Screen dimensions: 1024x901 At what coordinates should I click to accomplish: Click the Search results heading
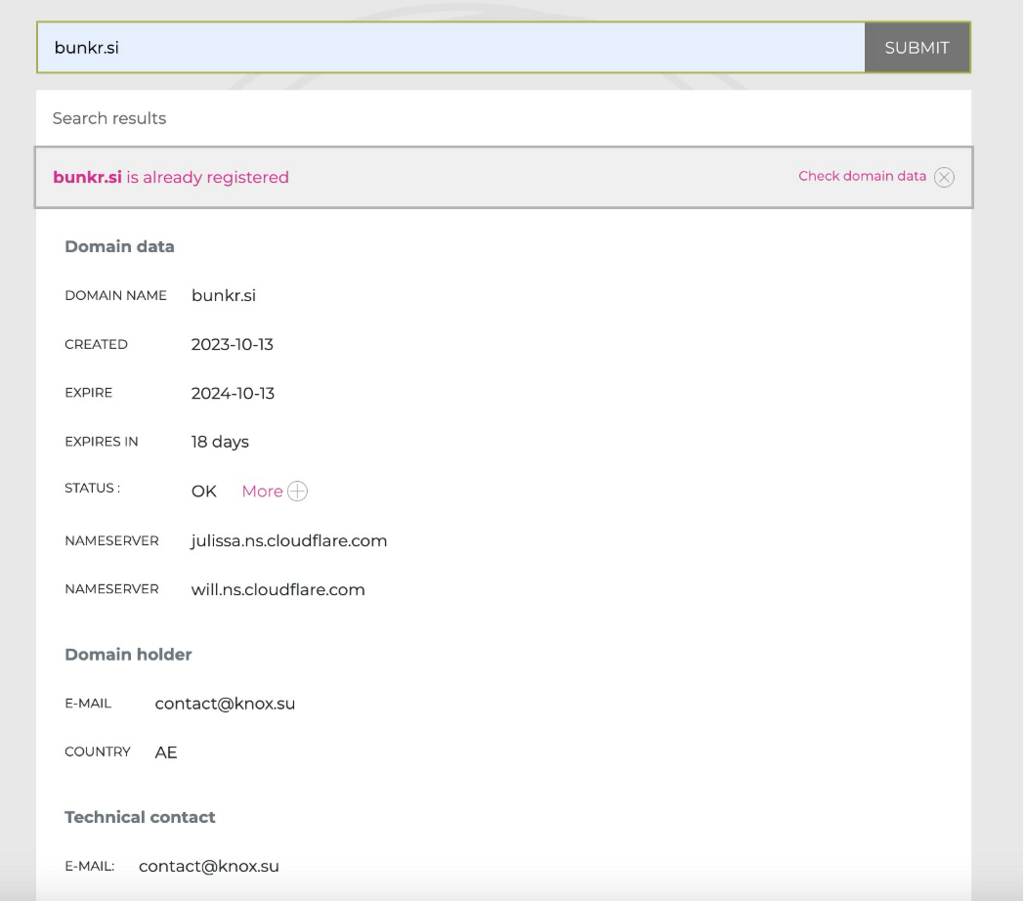click(109, 118)
